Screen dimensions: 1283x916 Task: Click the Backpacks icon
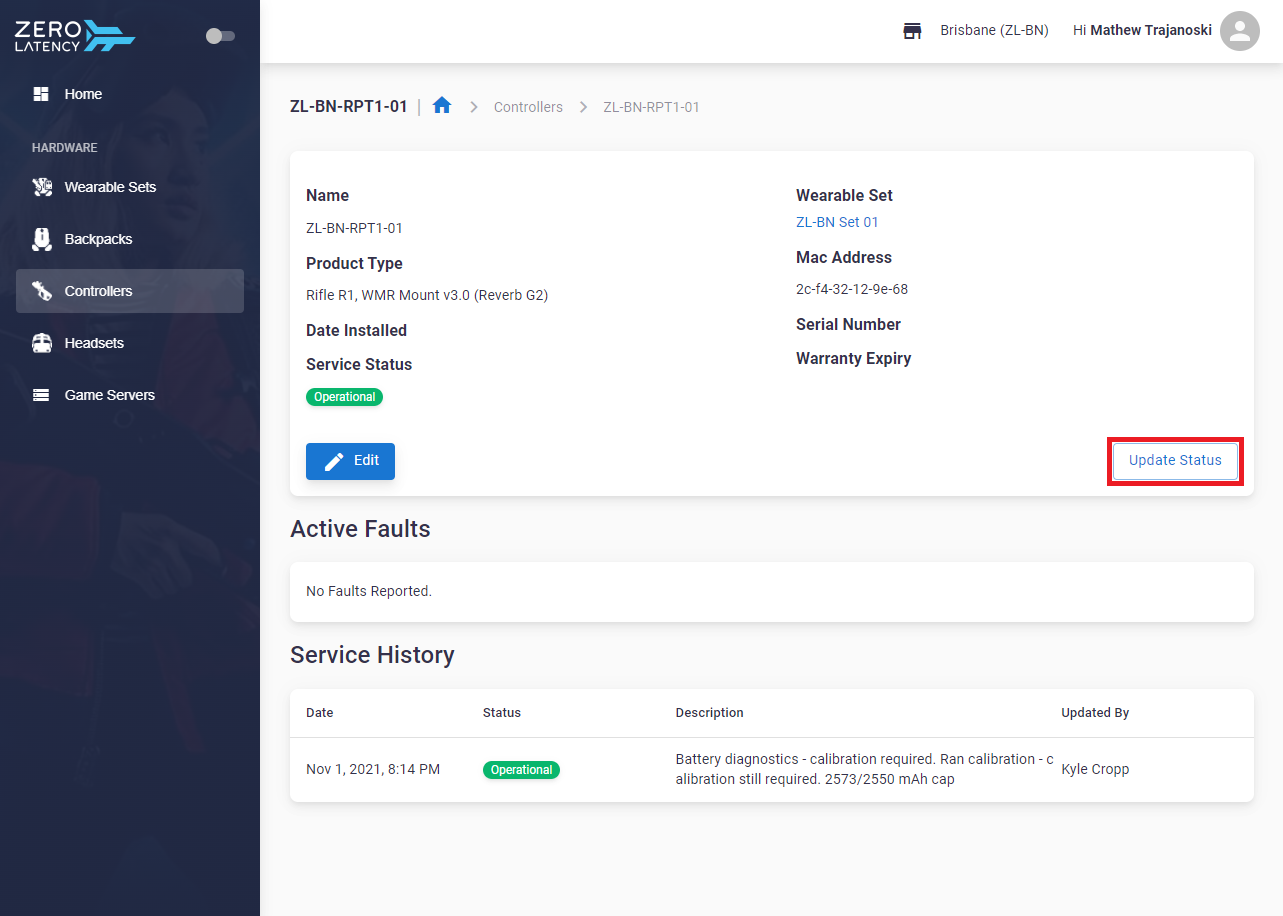tap(41, 239)
